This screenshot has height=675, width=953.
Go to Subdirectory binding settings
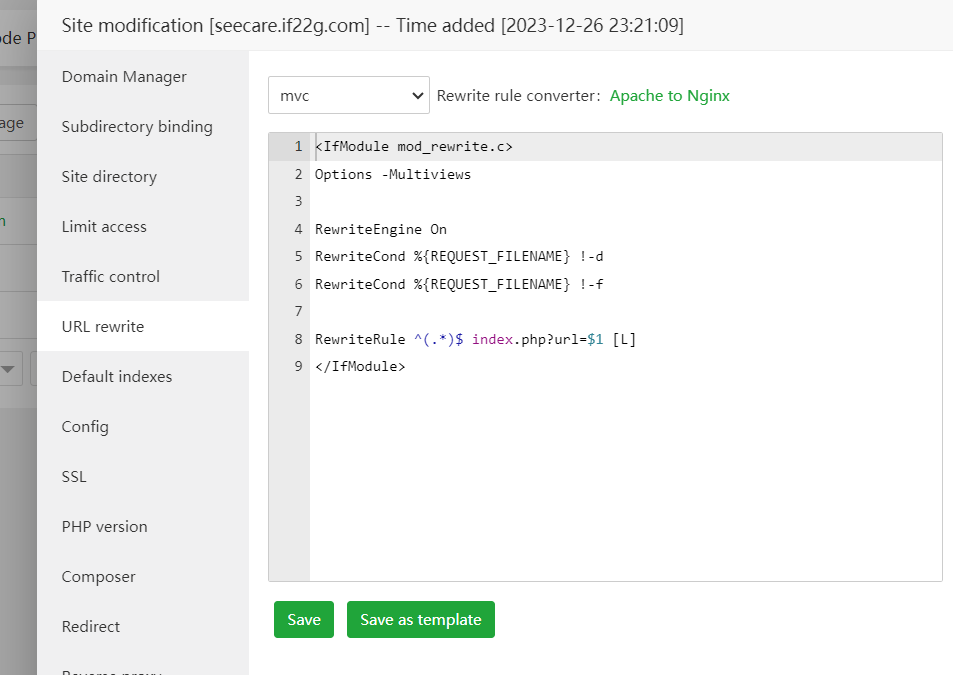[137, 127]
